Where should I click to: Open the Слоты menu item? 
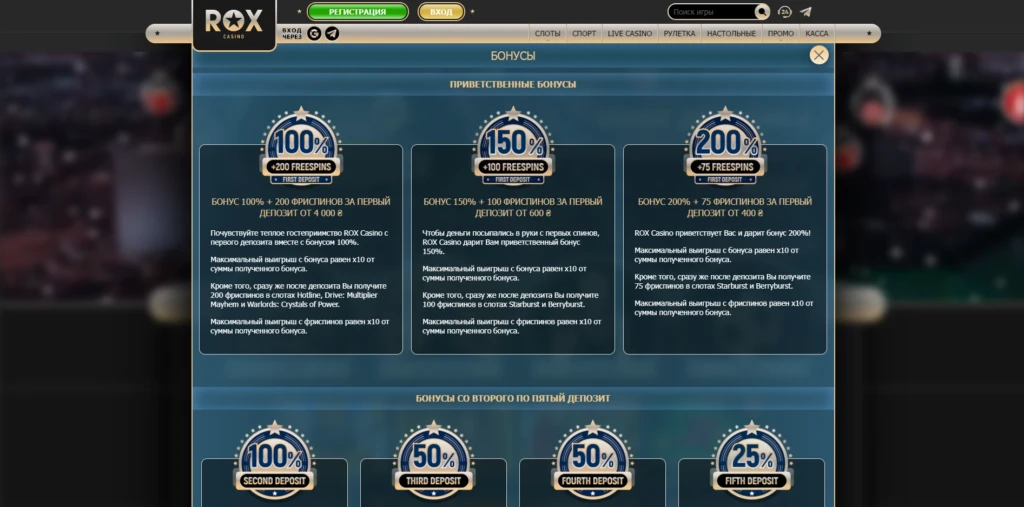[547, 33]
